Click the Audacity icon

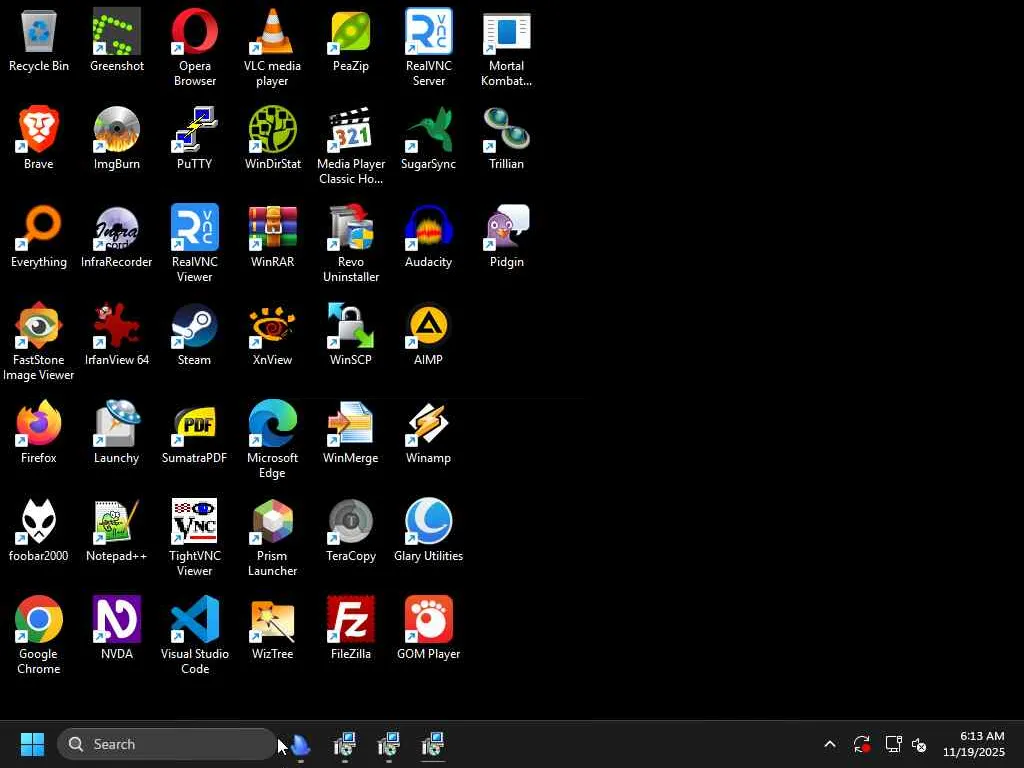428,236
